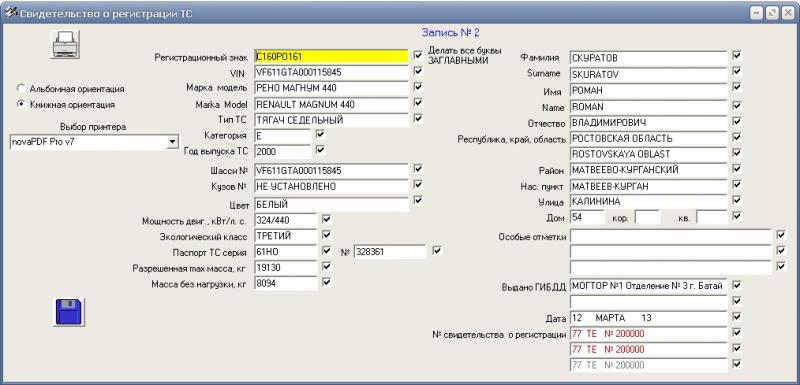Image resolution: width=800 pixels, height=385 pixels.
Task: Click the ROSTOVSKAYA OBLAST field
Action: [x=648, y=154]
